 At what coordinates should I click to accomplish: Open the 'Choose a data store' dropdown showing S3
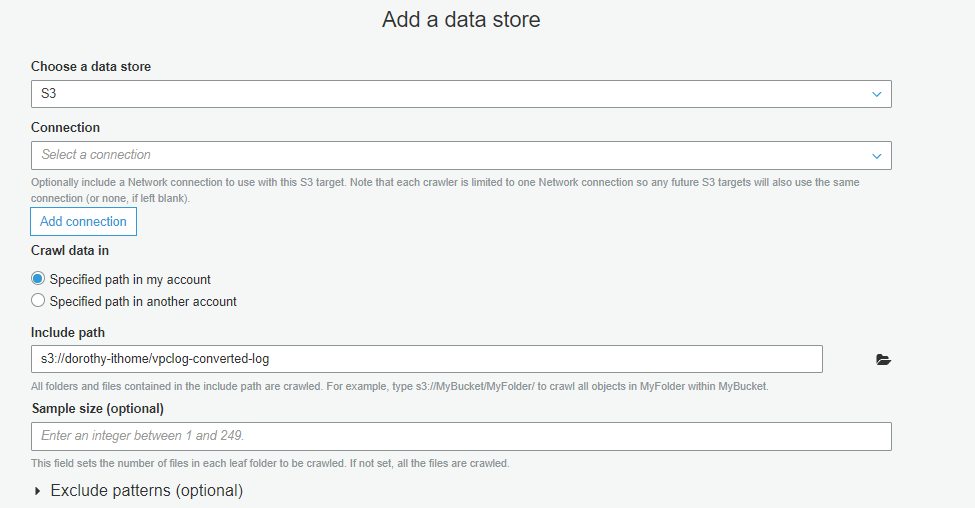pyautogui.click(x=460, y=94)
